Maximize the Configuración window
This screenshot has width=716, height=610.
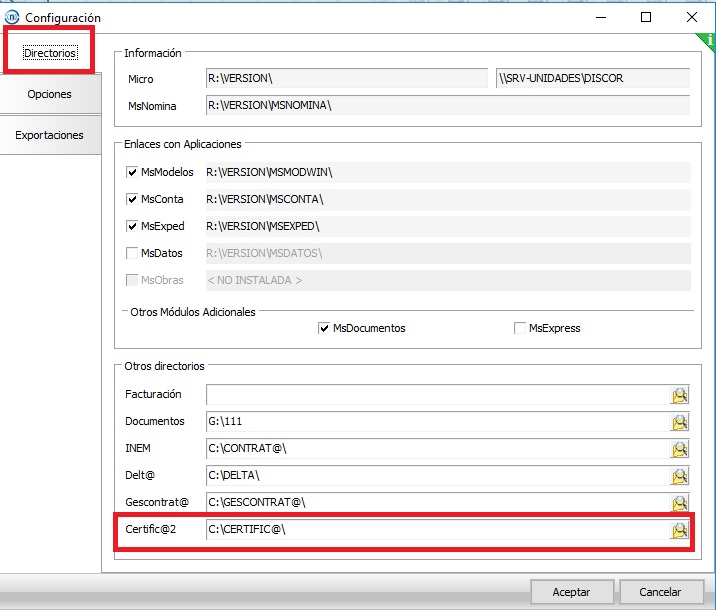[x=646, y=17]
